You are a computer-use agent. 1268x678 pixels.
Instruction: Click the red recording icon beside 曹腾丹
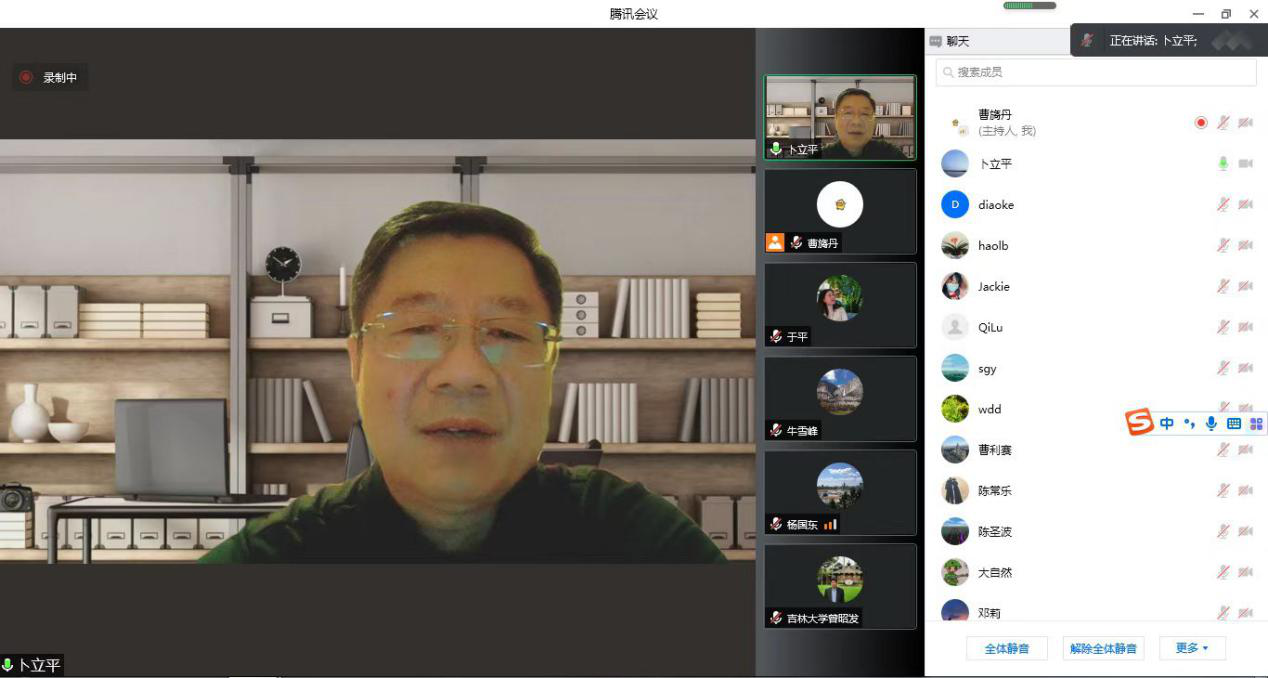(x=1201, y=123)
